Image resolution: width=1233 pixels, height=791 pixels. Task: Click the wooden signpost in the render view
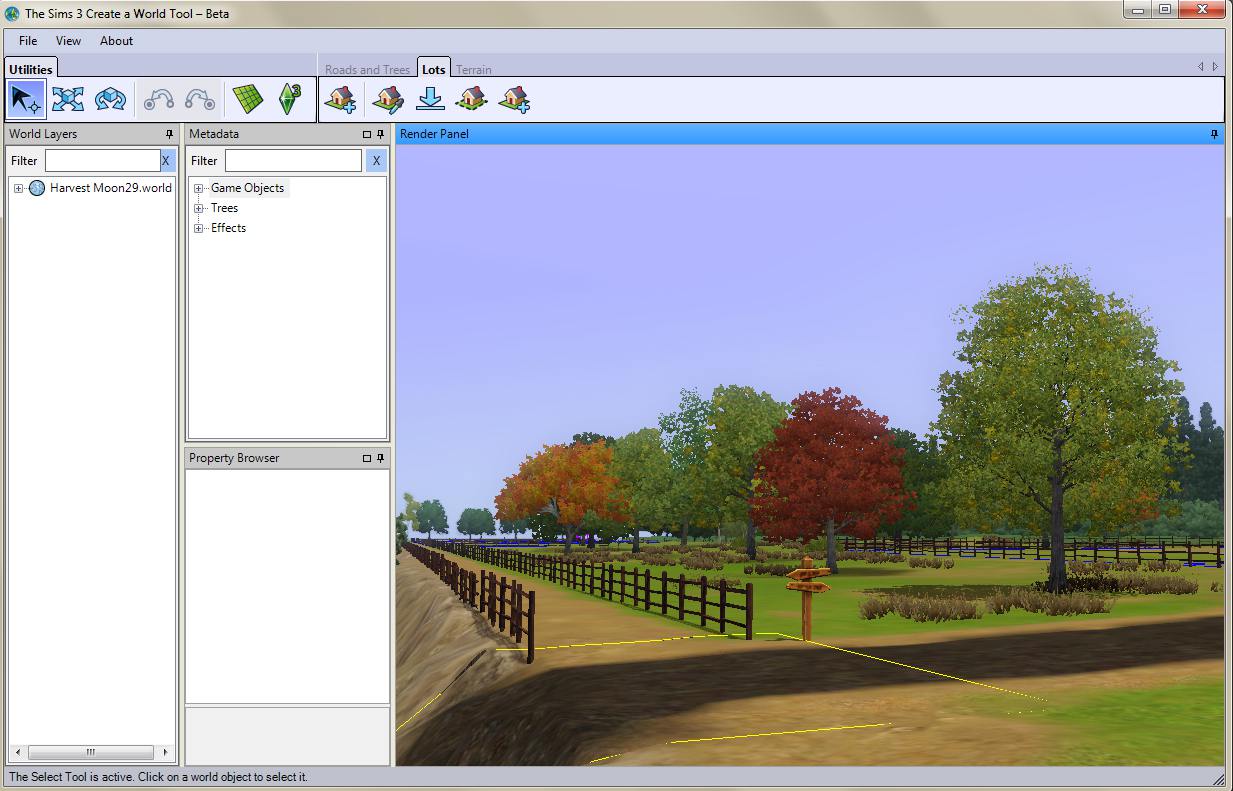(807, 597)
